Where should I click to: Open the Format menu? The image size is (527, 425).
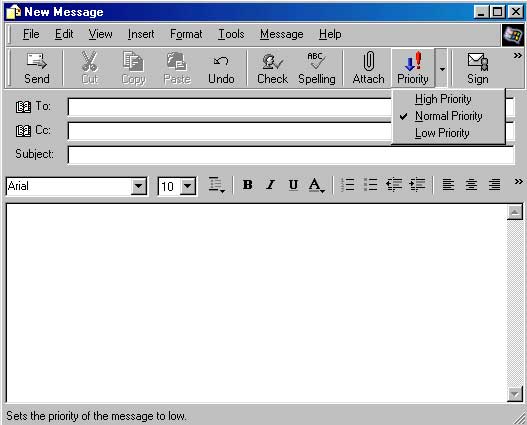point(186,34)
